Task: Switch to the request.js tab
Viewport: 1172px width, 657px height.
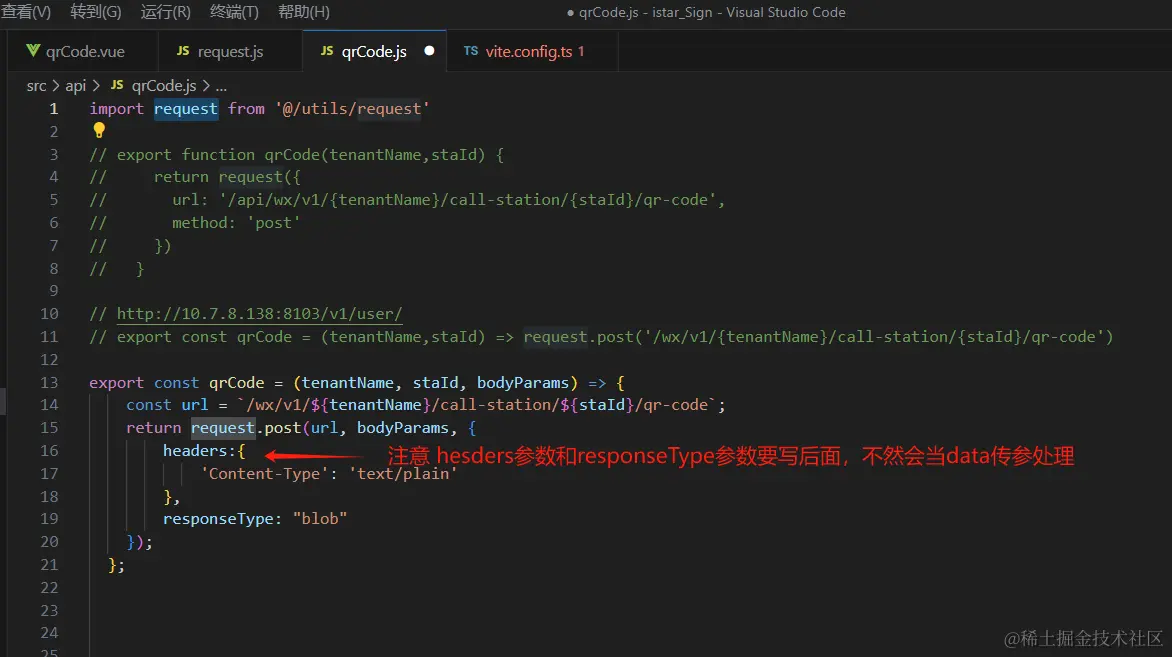Action: [229, 51]
